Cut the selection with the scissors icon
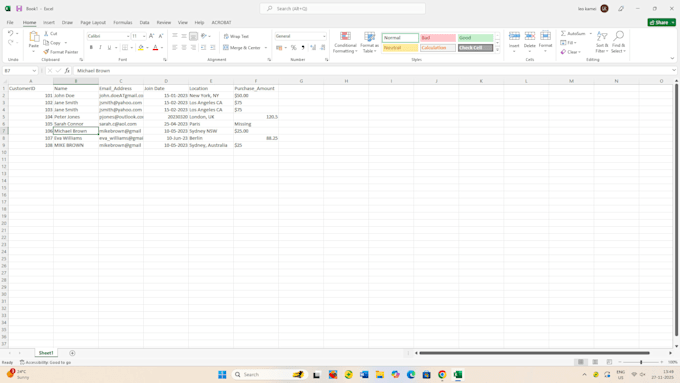Image resolution: width=680 pixels, height=383 pixels. (46, 33)
